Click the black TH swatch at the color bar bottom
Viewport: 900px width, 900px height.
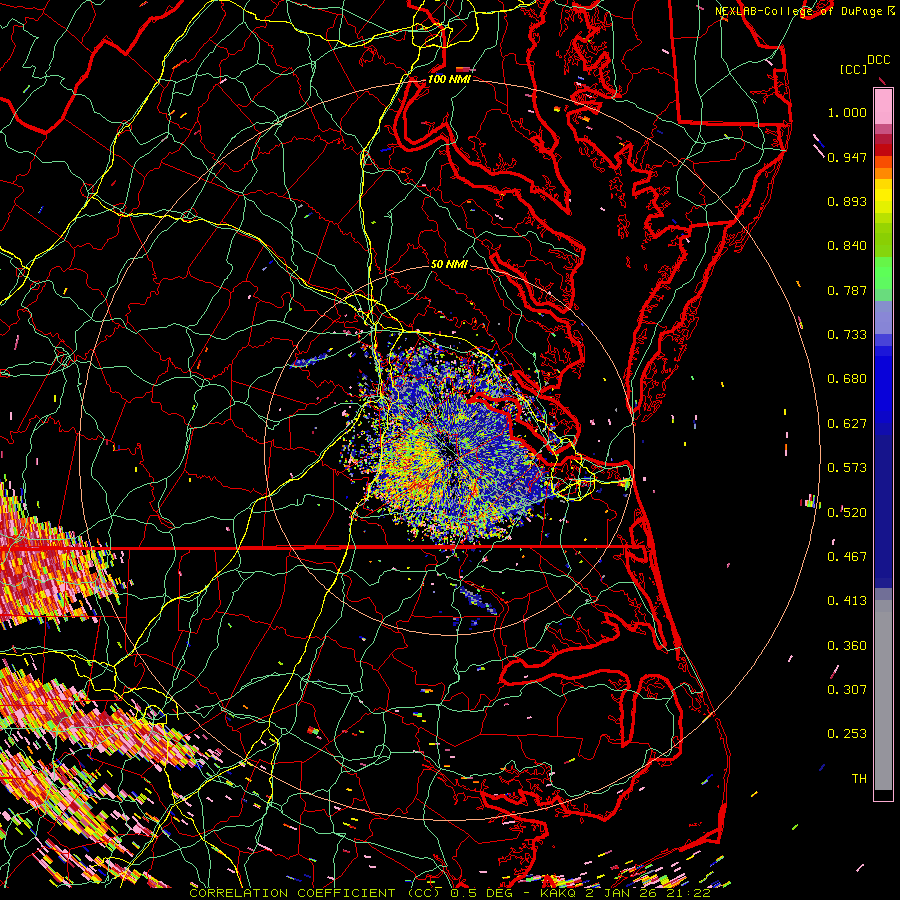click(x=883, y=795)
